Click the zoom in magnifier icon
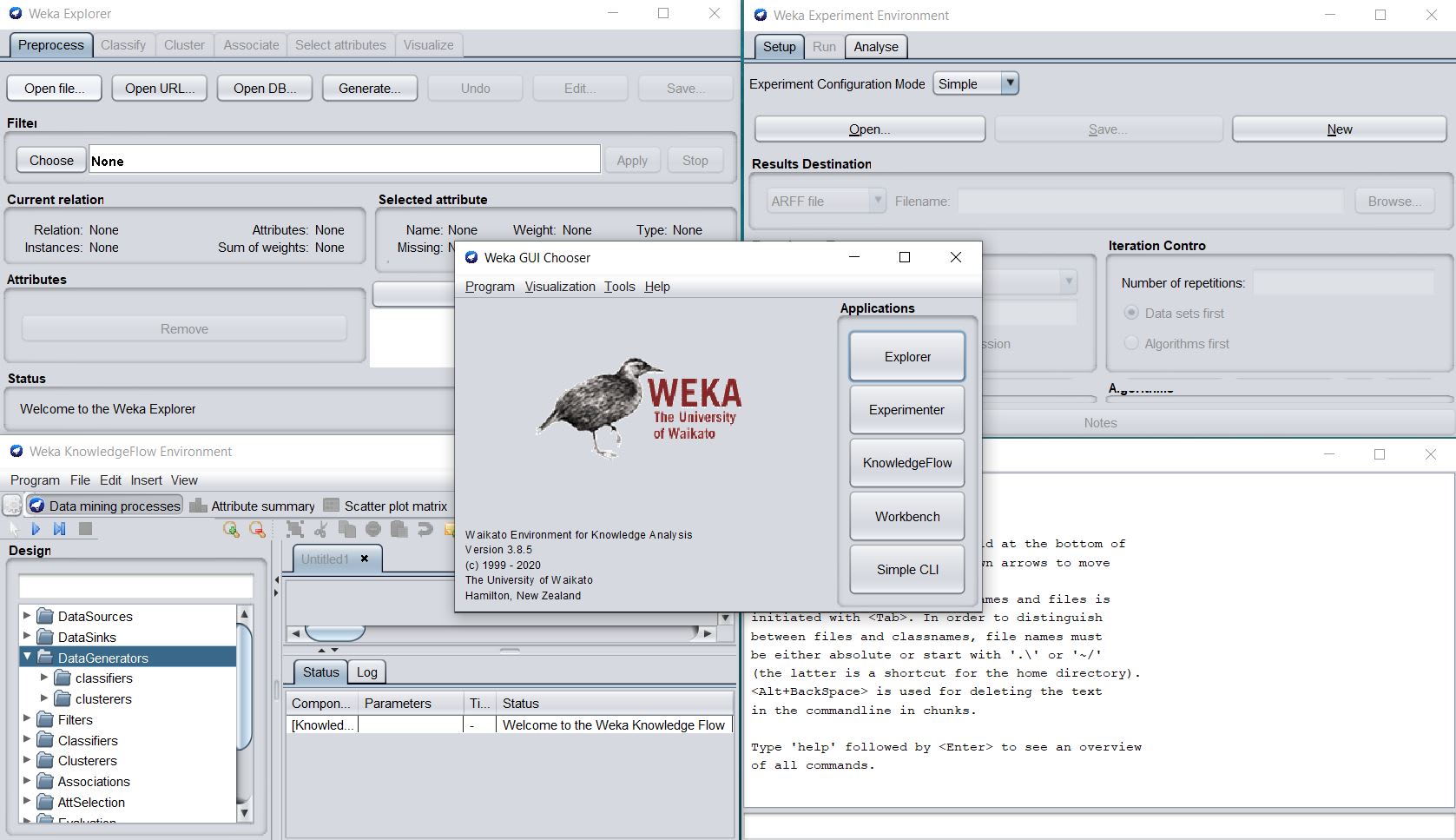1456x840 pixels. click(231, 529)
